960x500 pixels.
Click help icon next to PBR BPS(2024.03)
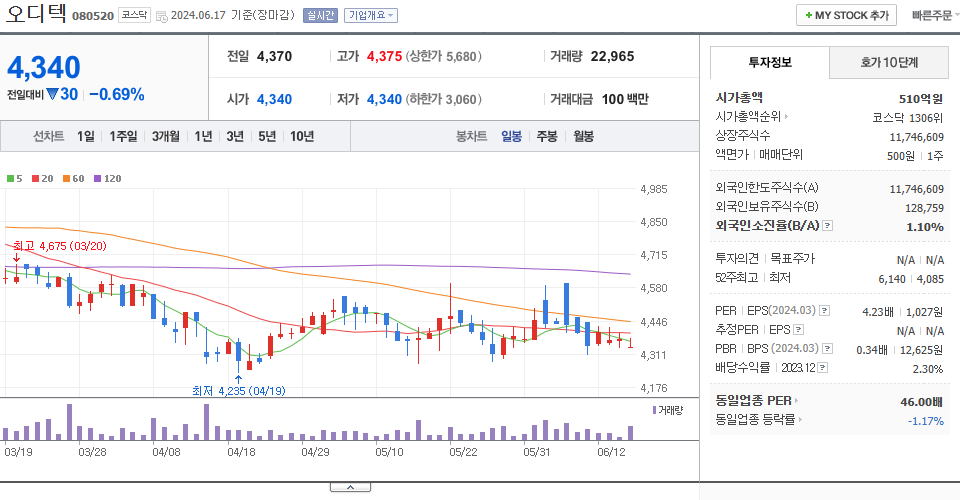827,349
